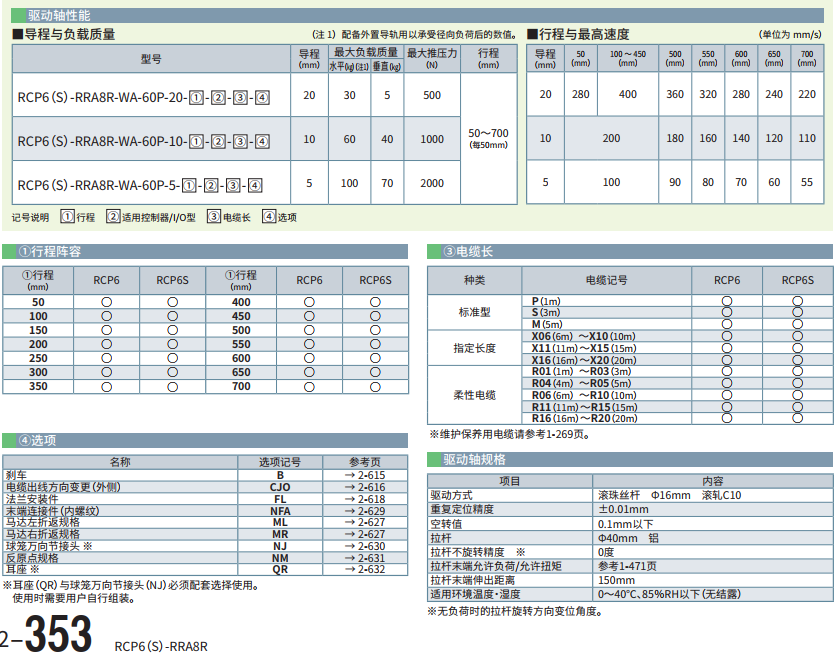Viewport: 835px width, 656px height.
Task: Open page reference "→ 2-618" for FL
Action: coord(365,499)
